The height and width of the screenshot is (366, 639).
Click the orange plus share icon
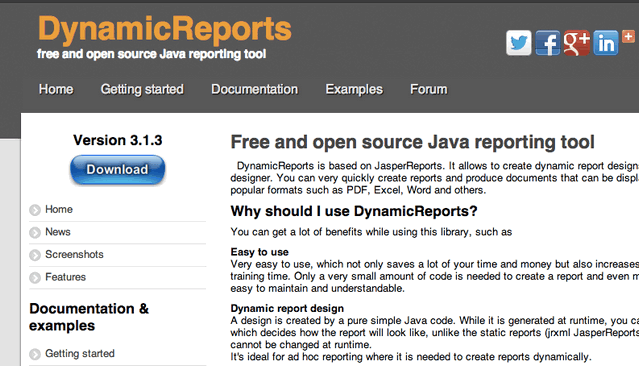point(628,37)
